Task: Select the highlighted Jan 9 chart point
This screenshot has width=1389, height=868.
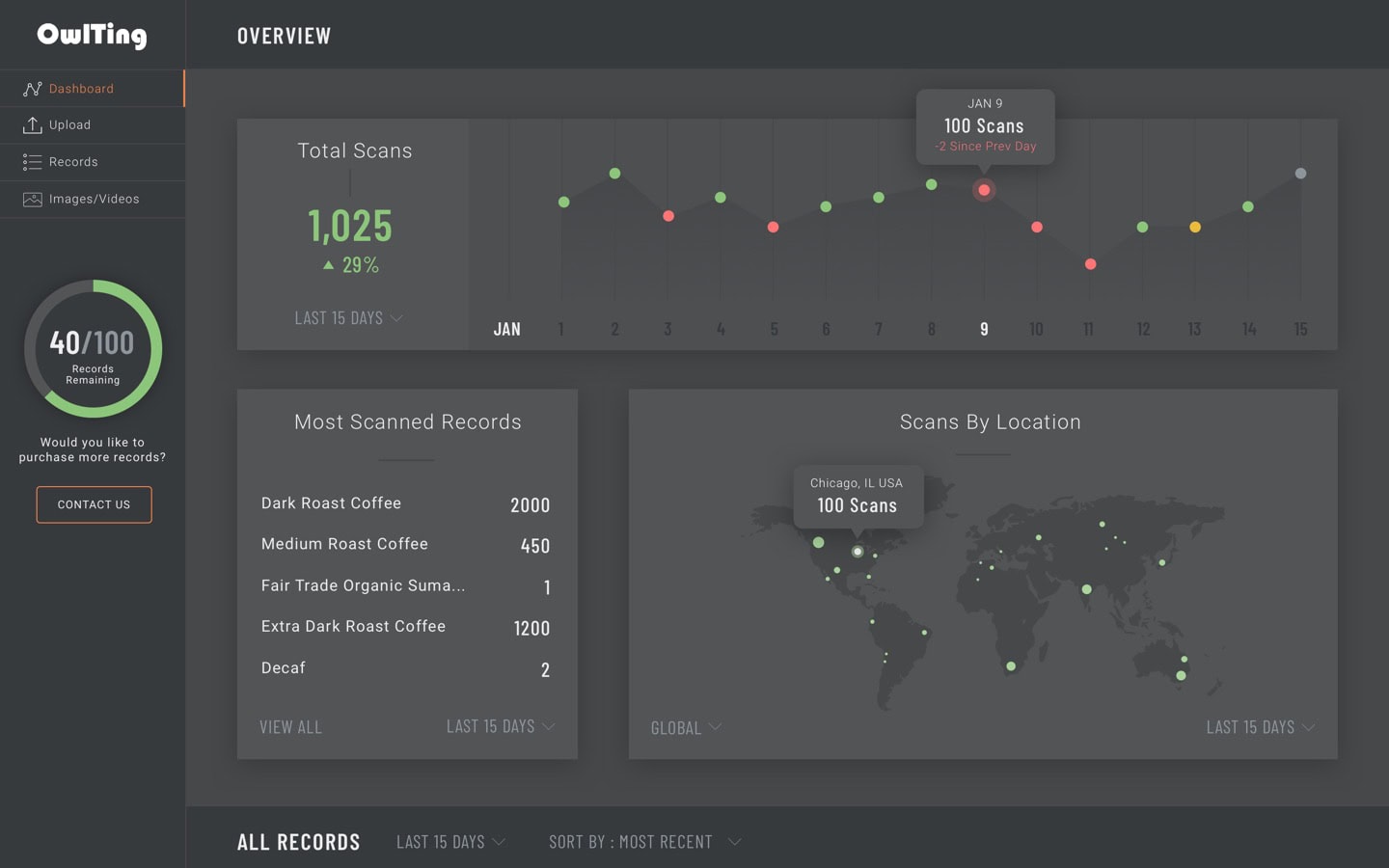Action: 984,190
